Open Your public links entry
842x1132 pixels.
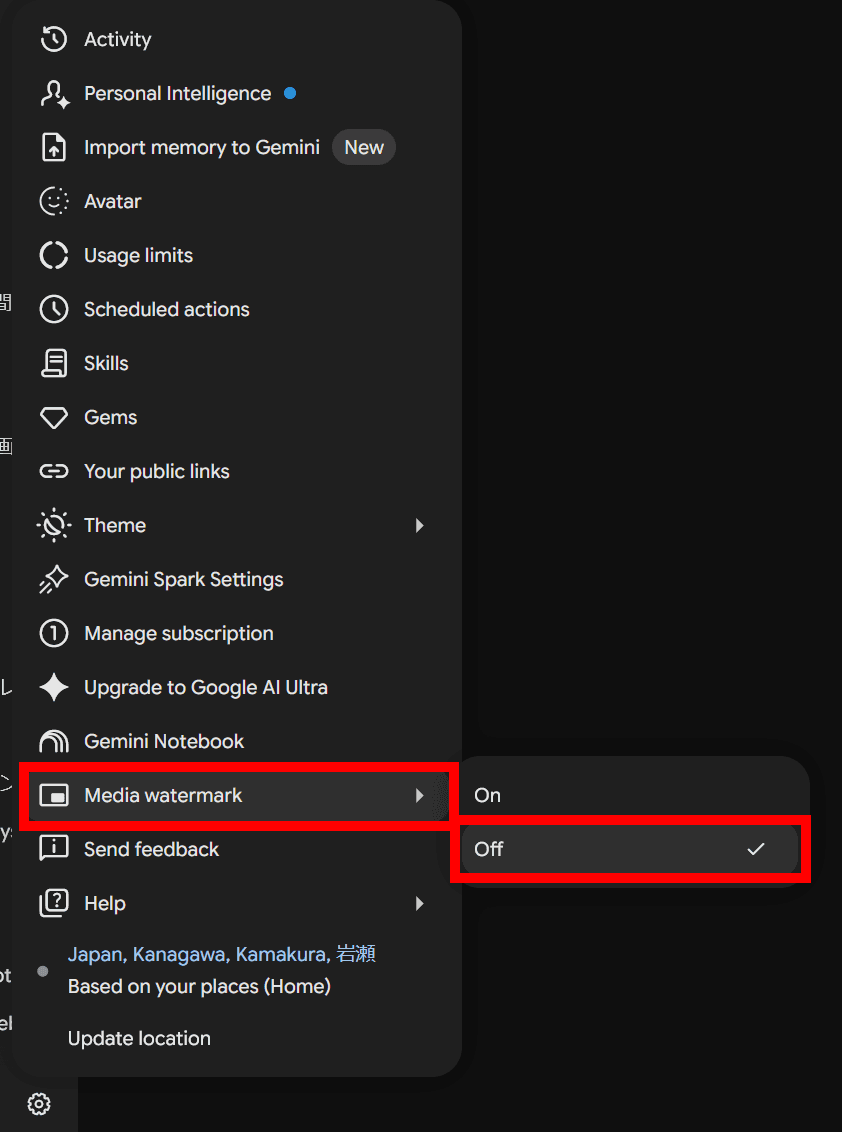click(237, 471)
